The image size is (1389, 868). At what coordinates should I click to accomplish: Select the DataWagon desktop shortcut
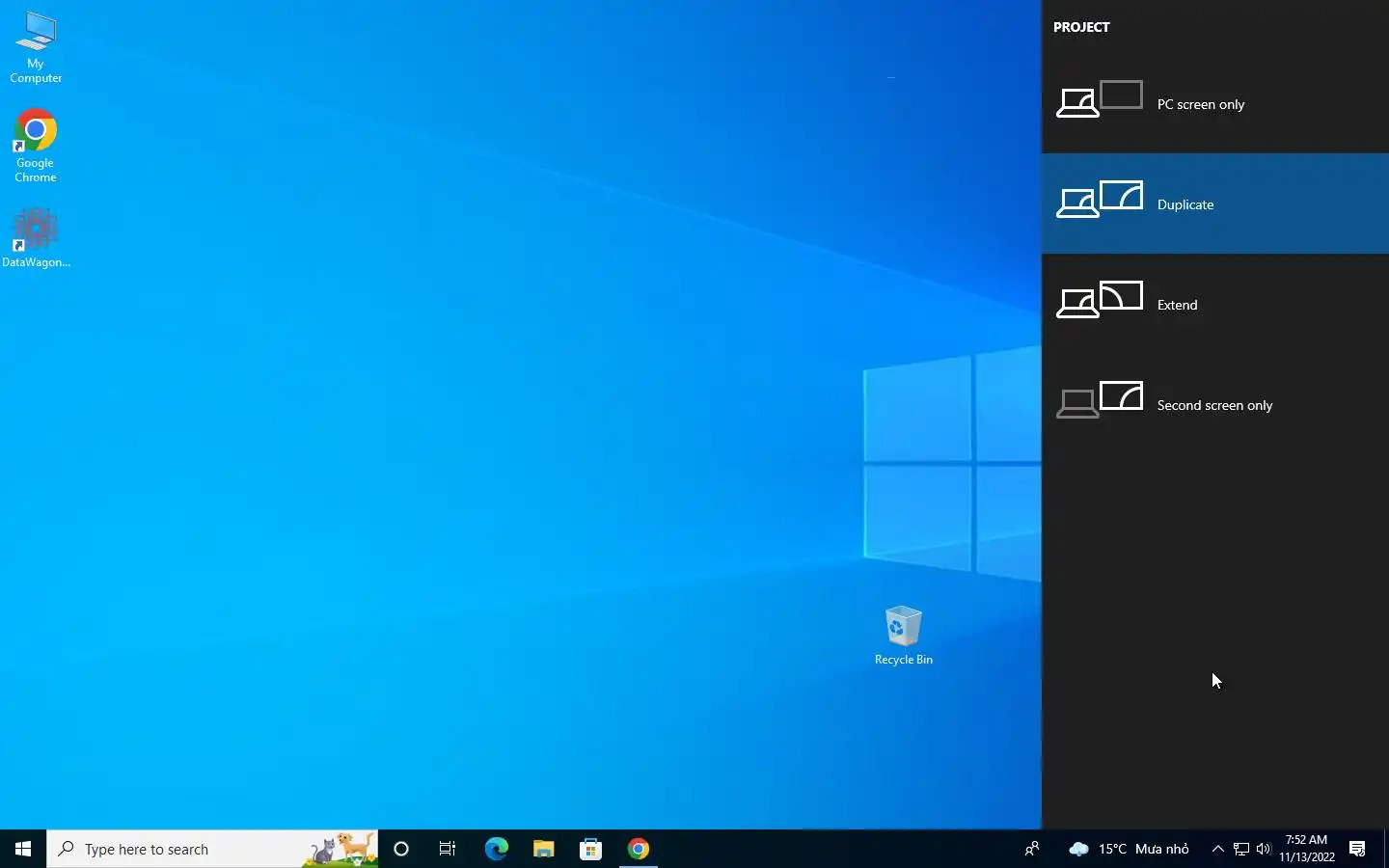click(36, 237)
